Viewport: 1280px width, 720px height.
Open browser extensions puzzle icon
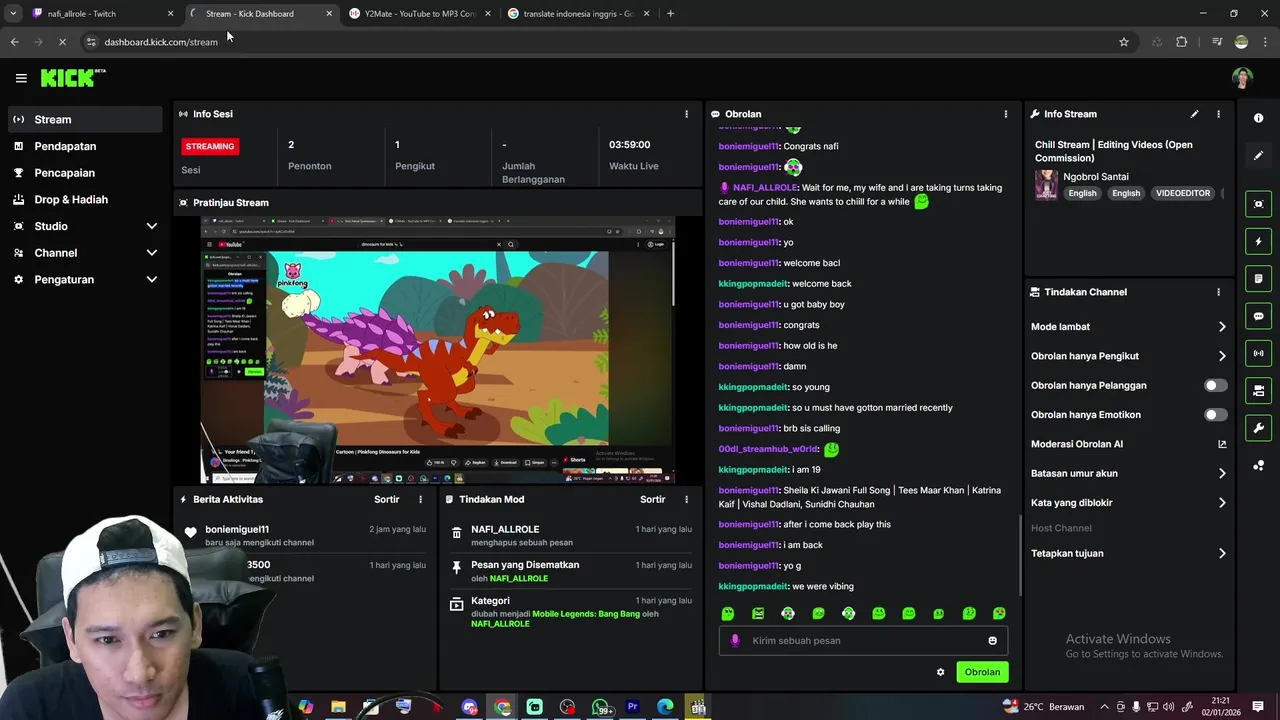1182,42
